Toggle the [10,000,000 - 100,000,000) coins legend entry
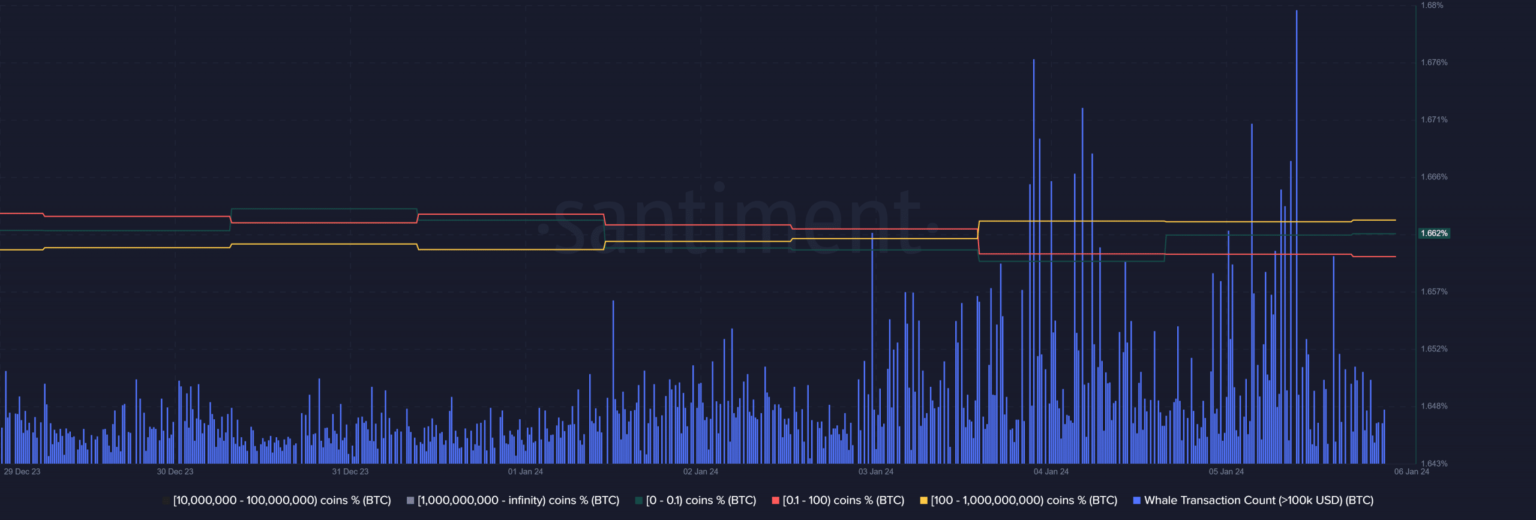The width and height of the screenshot is (1536, 520). point(282,500)
